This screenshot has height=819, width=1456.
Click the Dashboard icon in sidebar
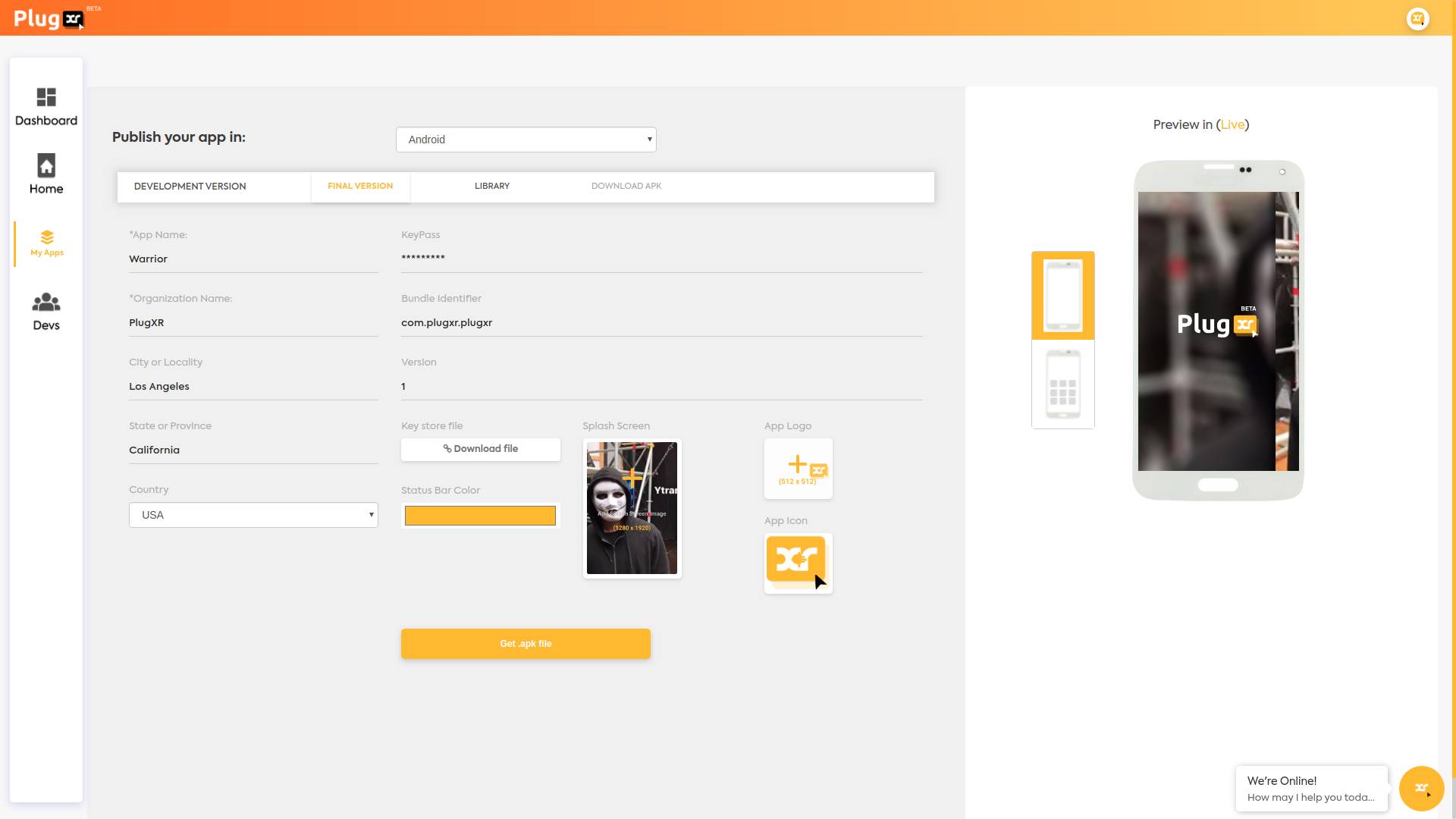[46, 97]
